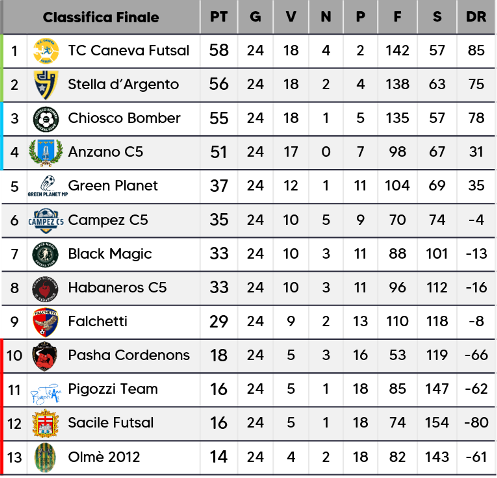Click the Black Magic team logo
This screenshot has width=497, height=478.
click(46, 254)
